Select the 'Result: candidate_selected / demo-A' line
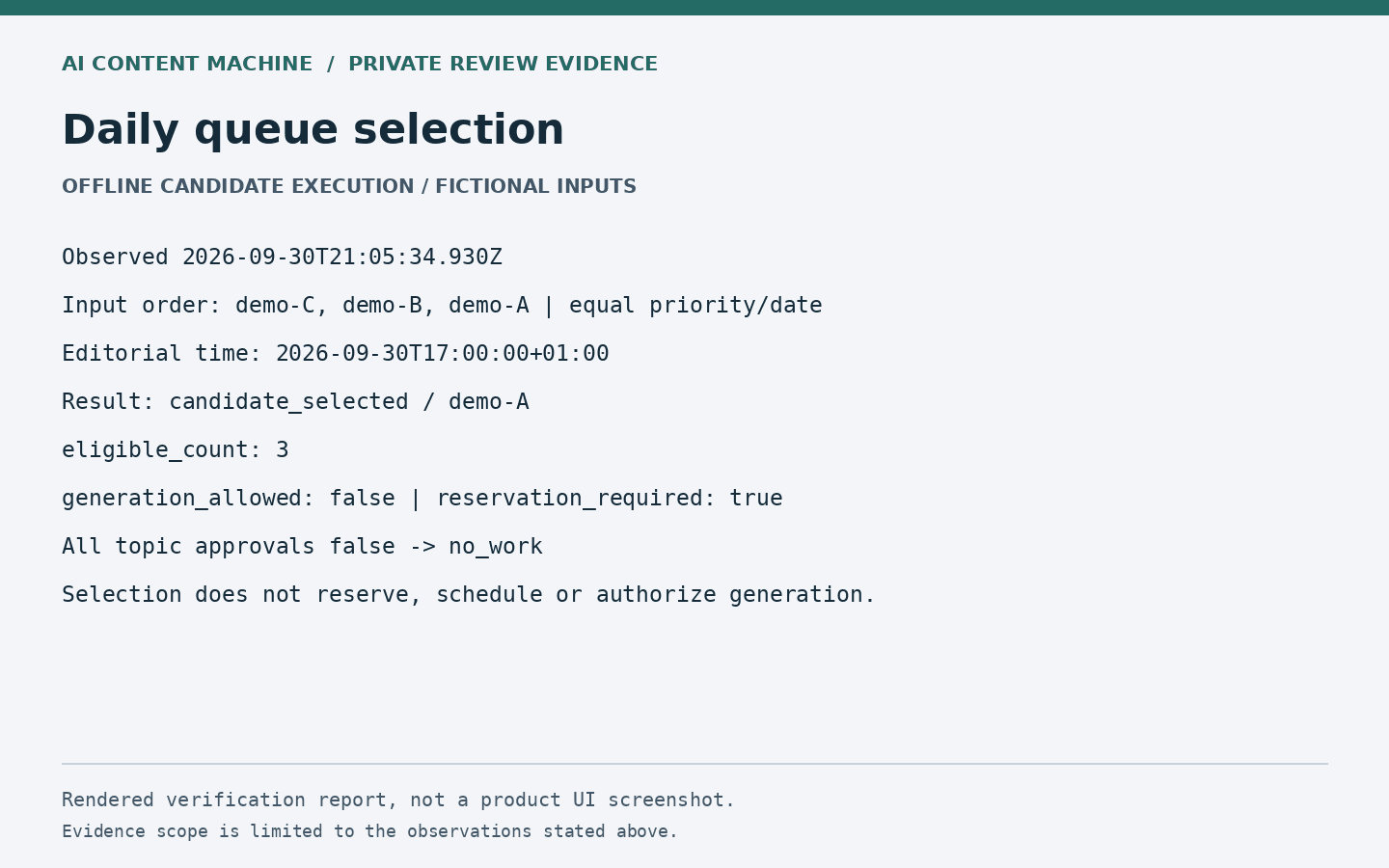The width and height of the screenshot is (1389, 868). point(295,402)
